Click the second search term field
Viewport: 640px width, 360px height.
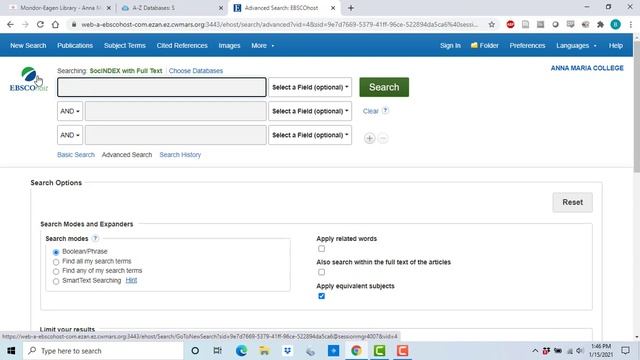(x=176, y=111)
